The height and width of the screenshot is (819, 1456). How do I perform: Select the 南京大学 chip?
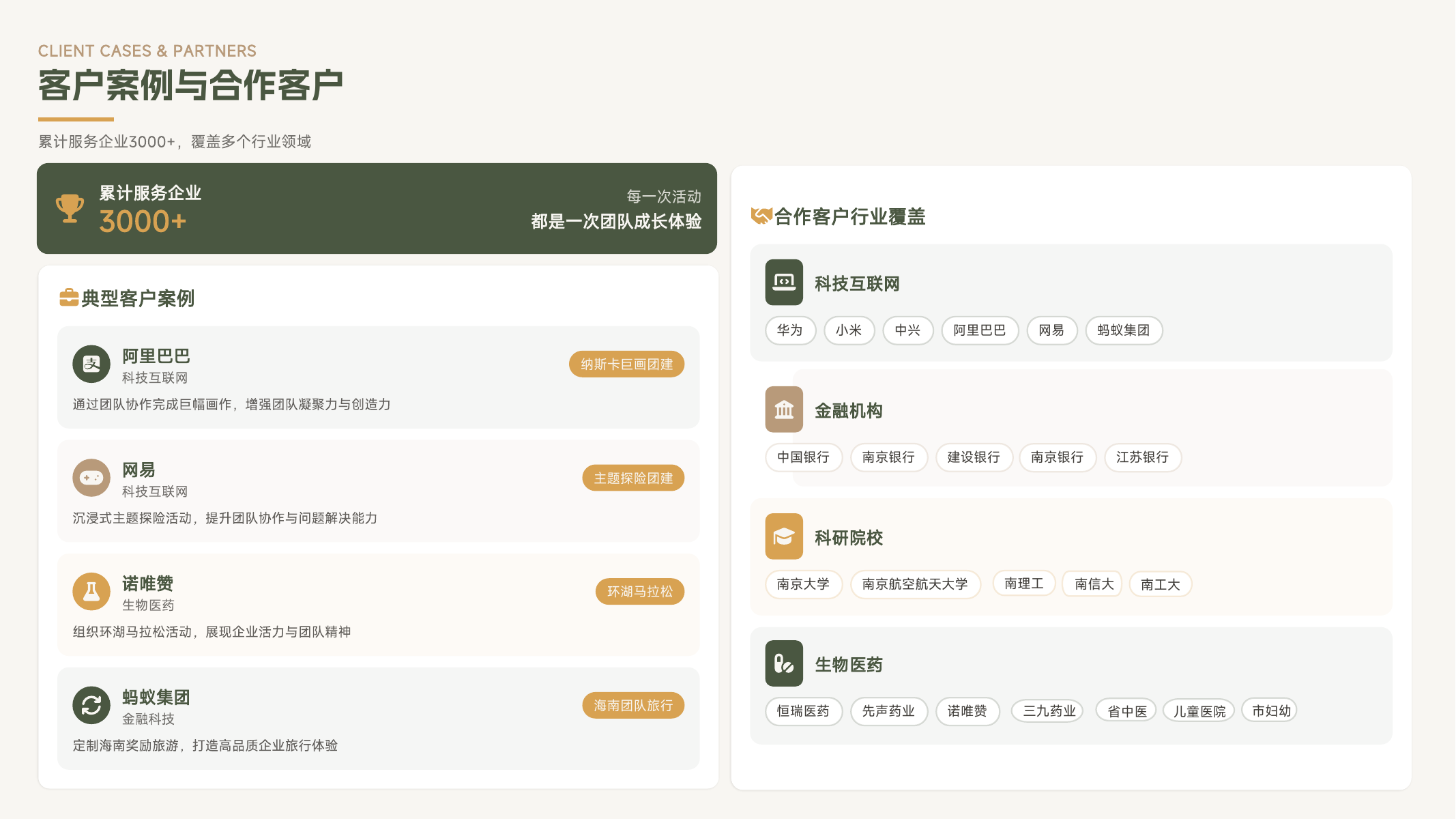[x=804, y=584]
